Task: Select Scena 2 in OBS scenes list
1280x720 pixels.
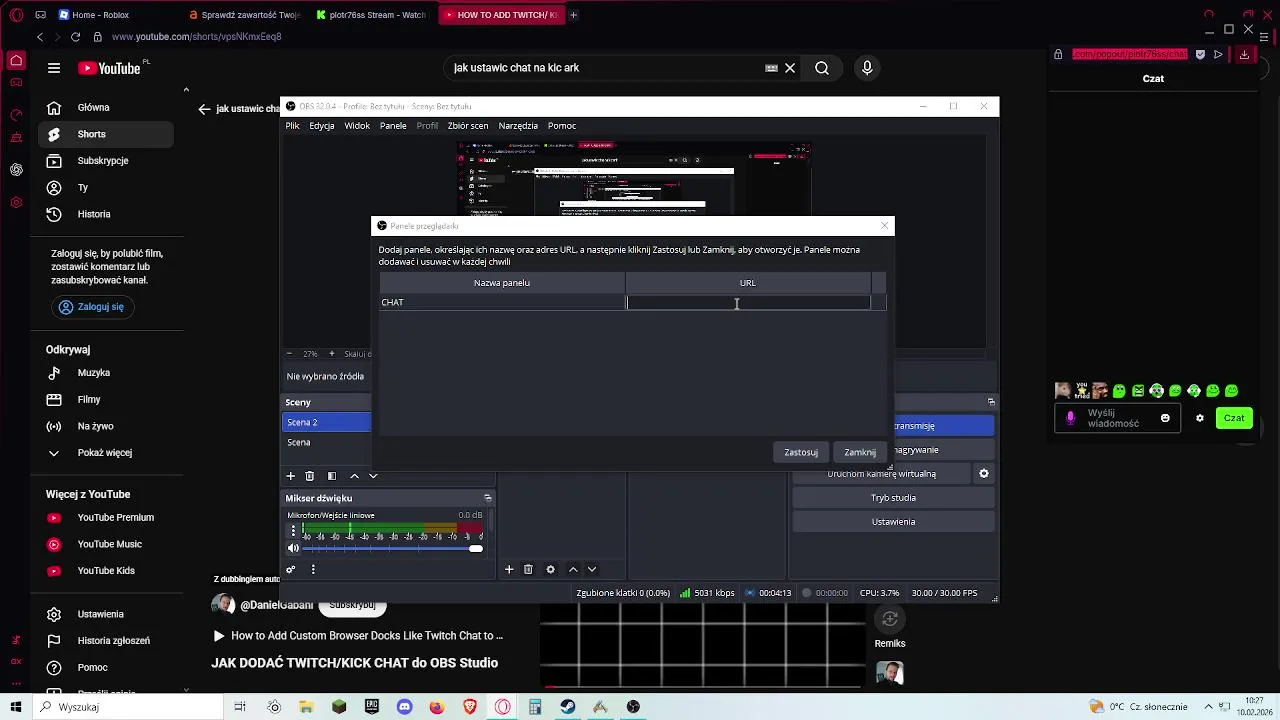Action: 327,422
